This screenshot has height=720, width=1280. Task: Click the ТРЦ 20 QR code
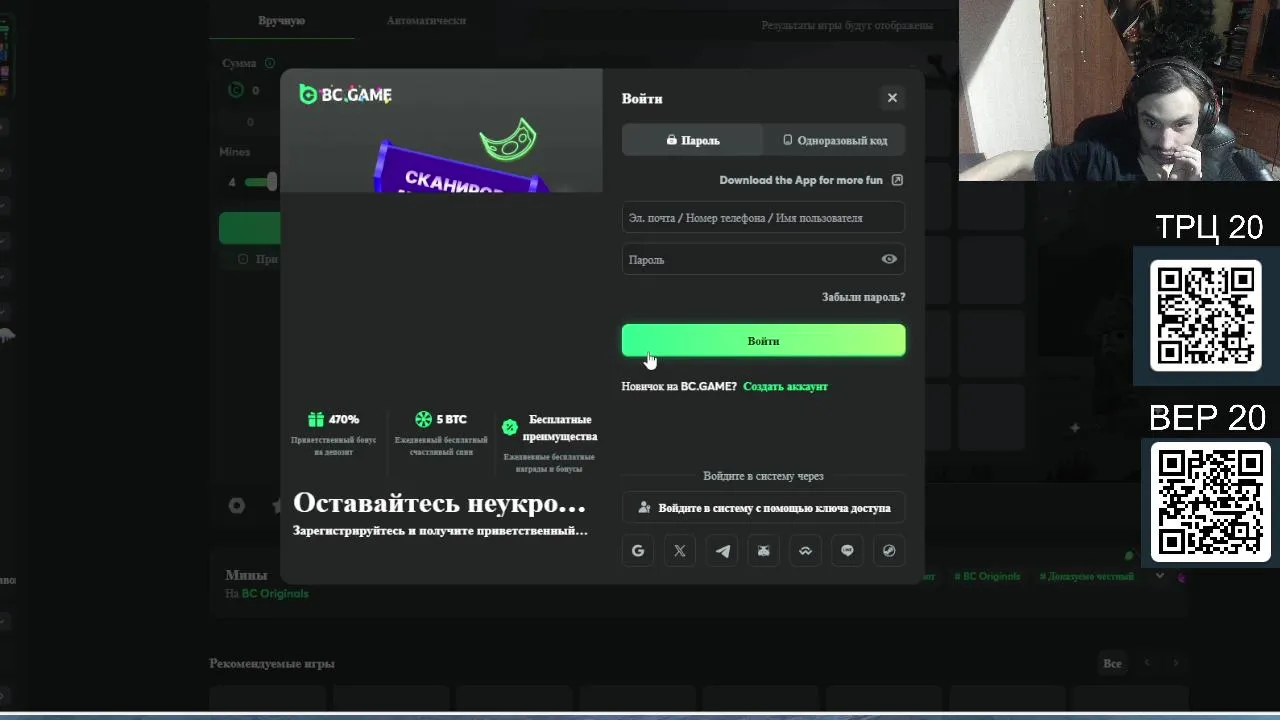[x=1206, y=315]
